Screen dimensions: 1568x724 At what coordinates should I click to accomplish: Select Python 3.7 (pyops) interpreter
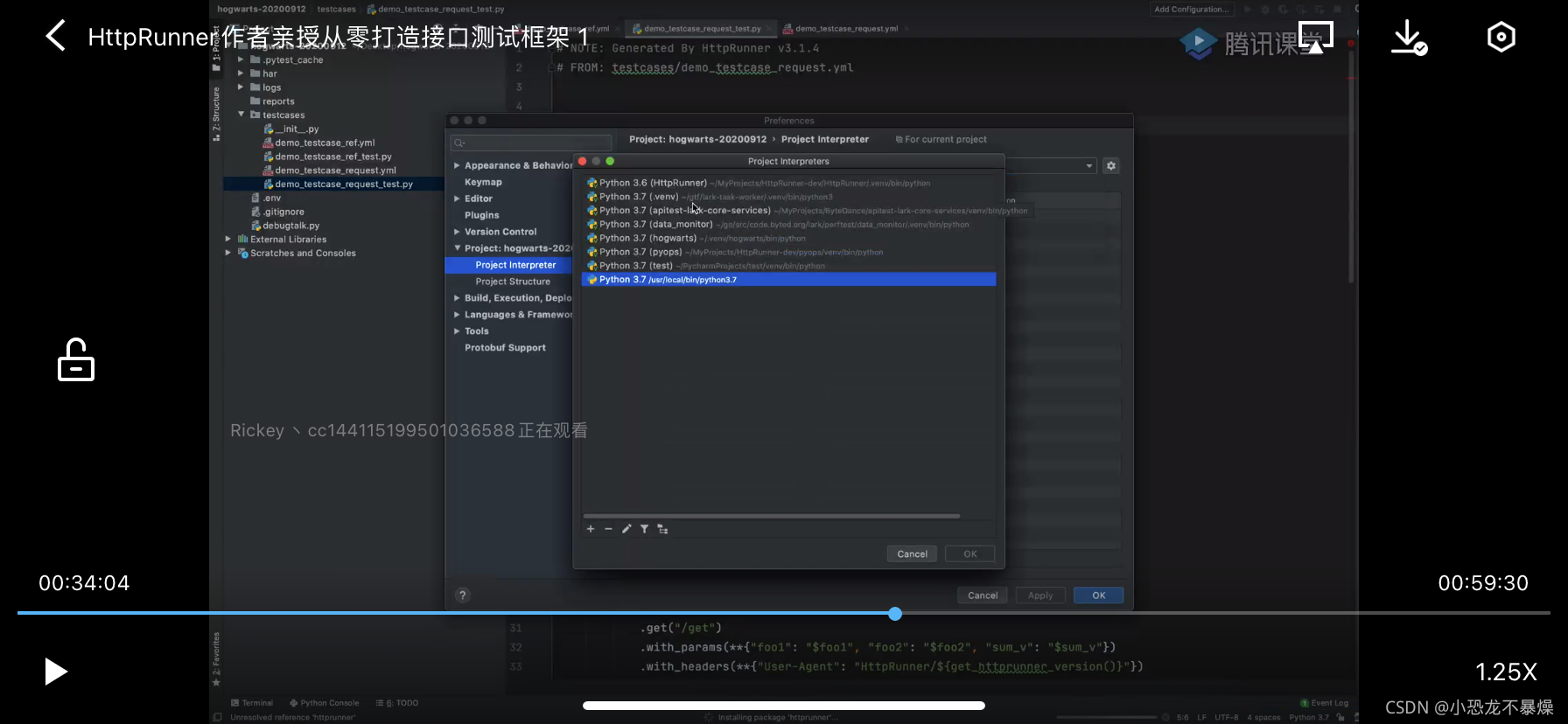click(x=788, y=252)
